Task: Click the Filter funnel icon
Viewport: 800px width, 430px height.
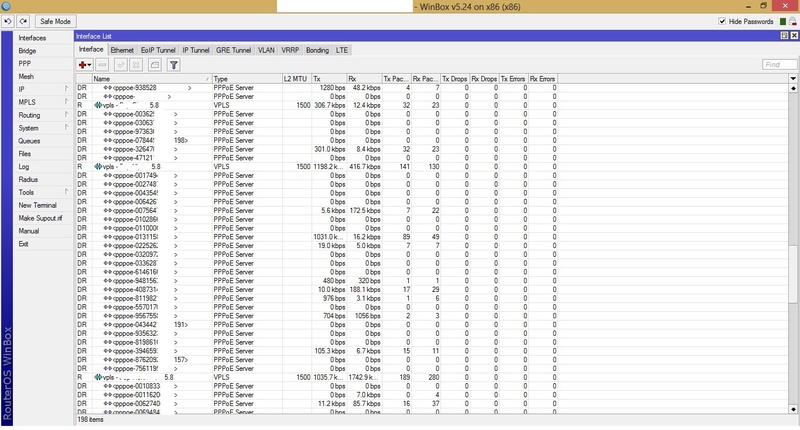Action: tap(173, 65)
